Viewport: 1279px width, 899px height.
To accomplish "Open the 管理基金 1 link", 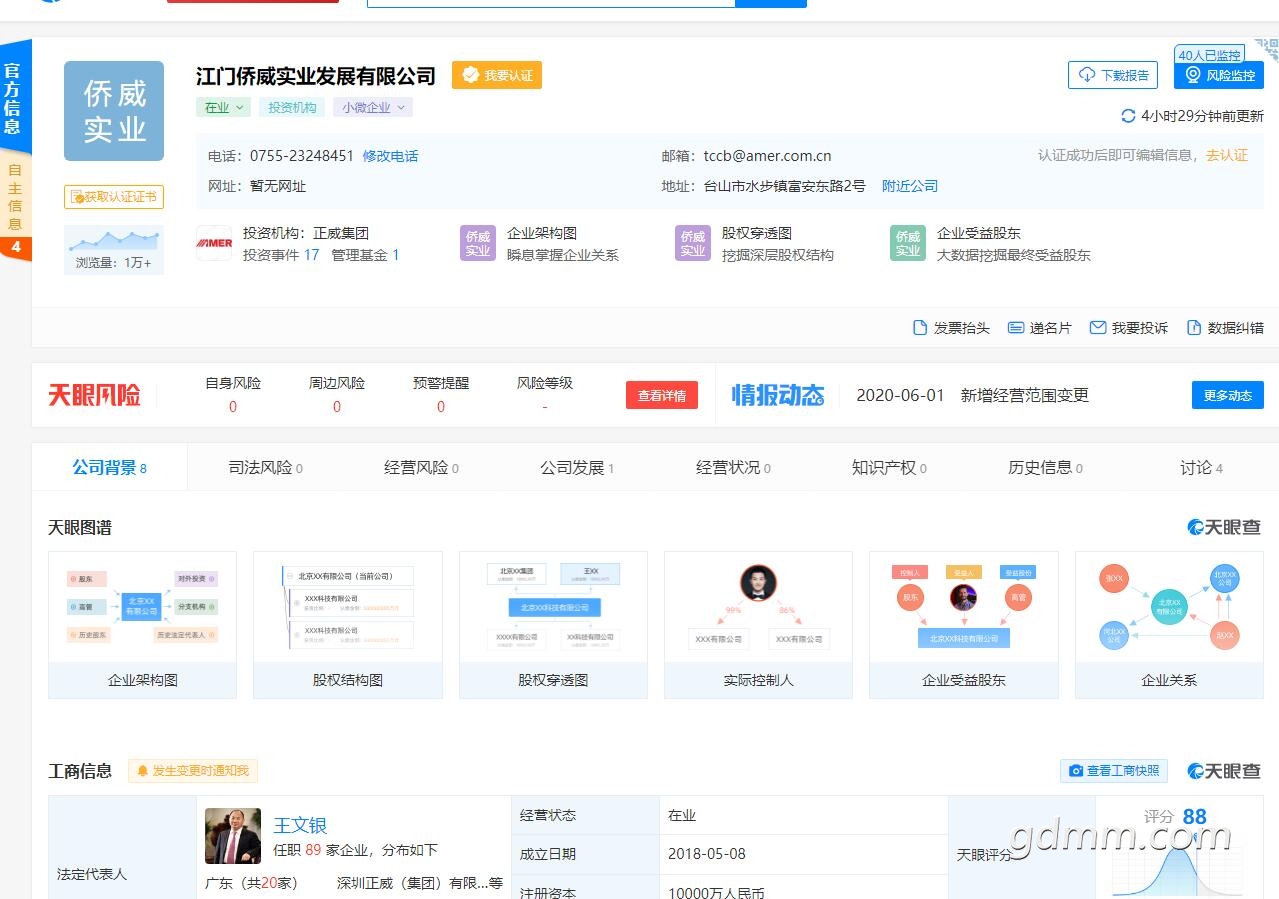I will coord(365,255).
